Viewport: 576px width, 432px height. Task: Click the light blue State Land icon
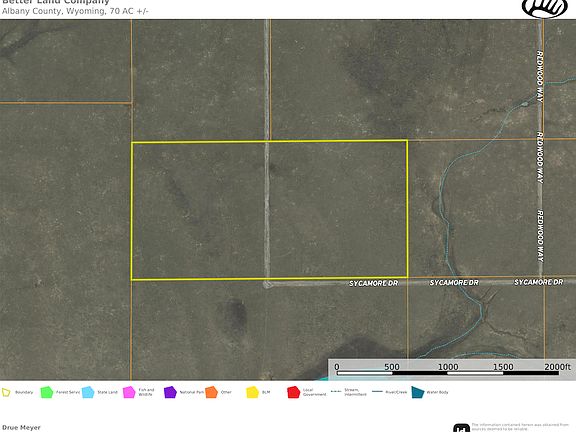click(88, 392)
